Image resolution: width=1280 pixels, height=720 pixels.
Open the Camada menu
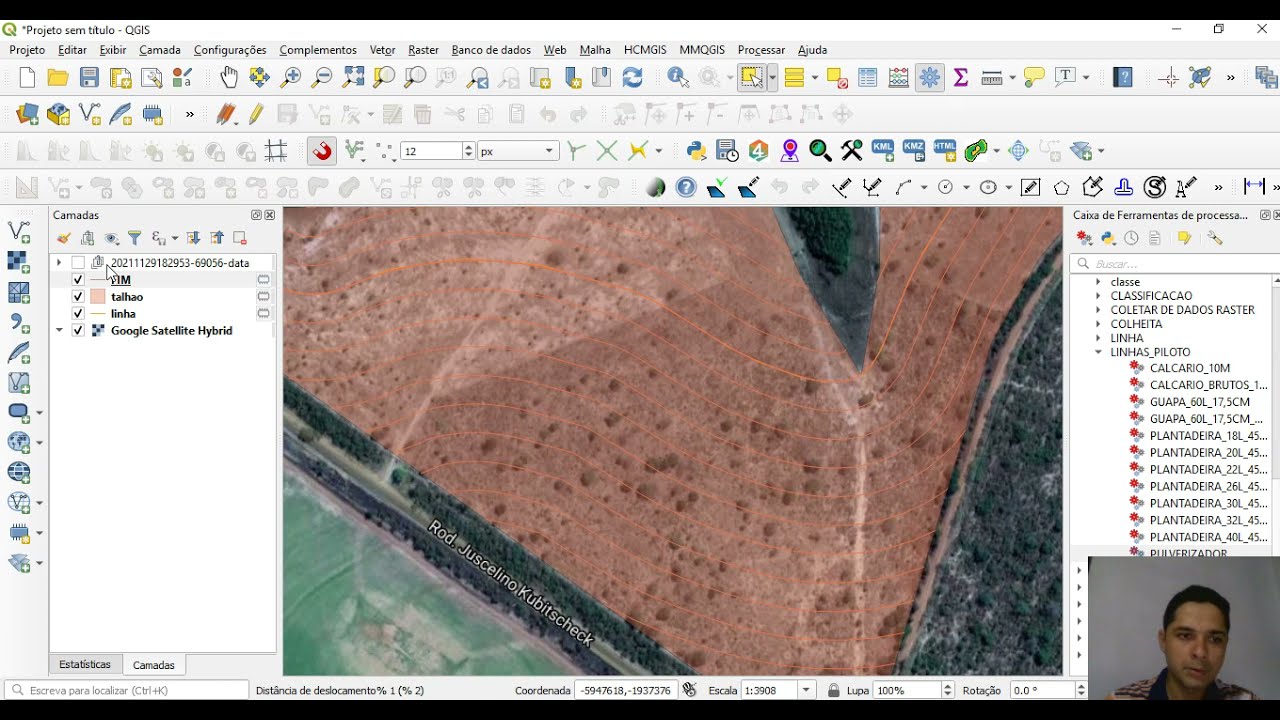click(x=160, y=50)
